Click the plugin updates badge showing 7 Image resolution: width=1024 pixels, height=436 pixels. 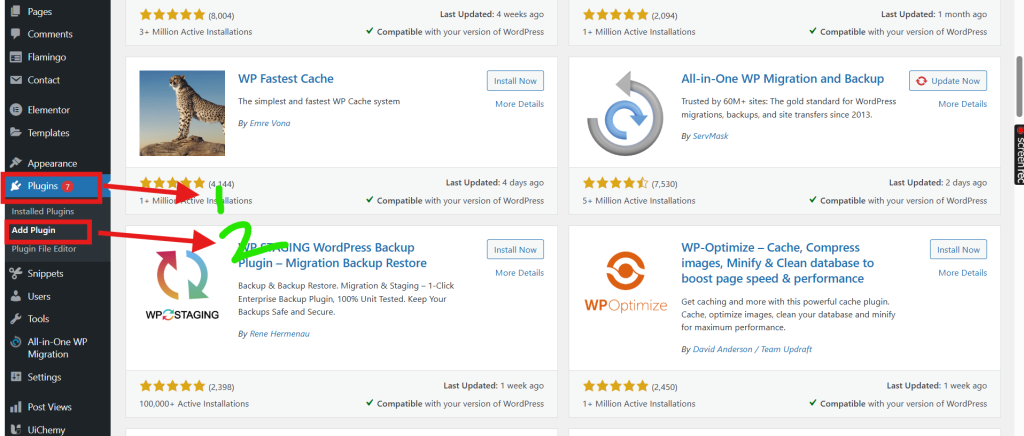tap(67, 187)
